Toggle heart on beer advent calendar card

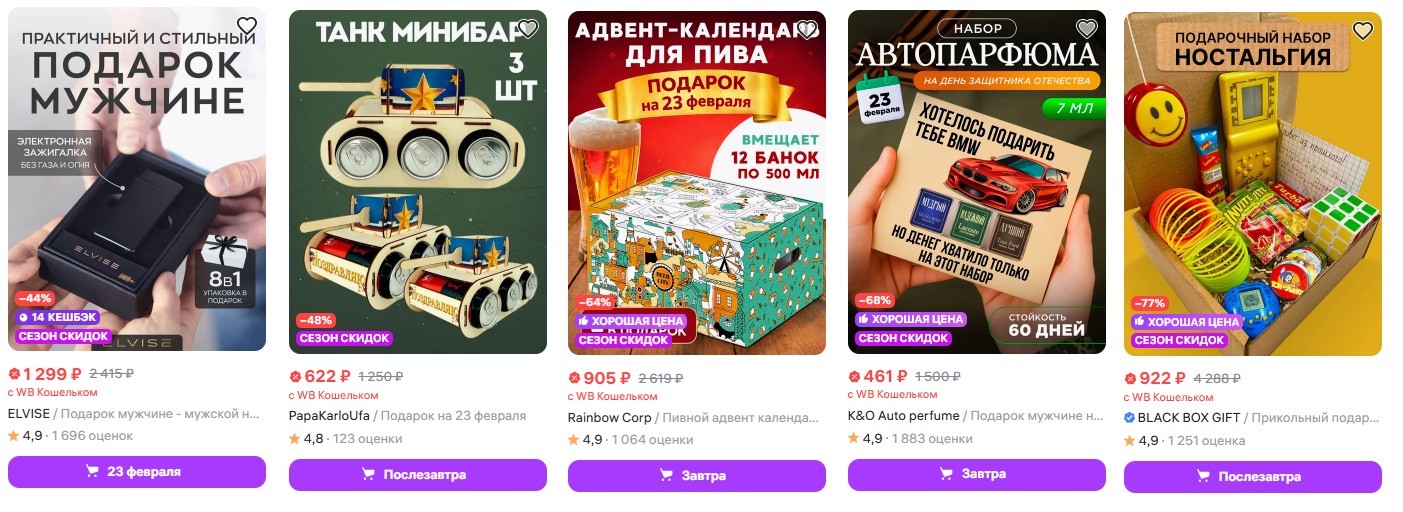806,29
